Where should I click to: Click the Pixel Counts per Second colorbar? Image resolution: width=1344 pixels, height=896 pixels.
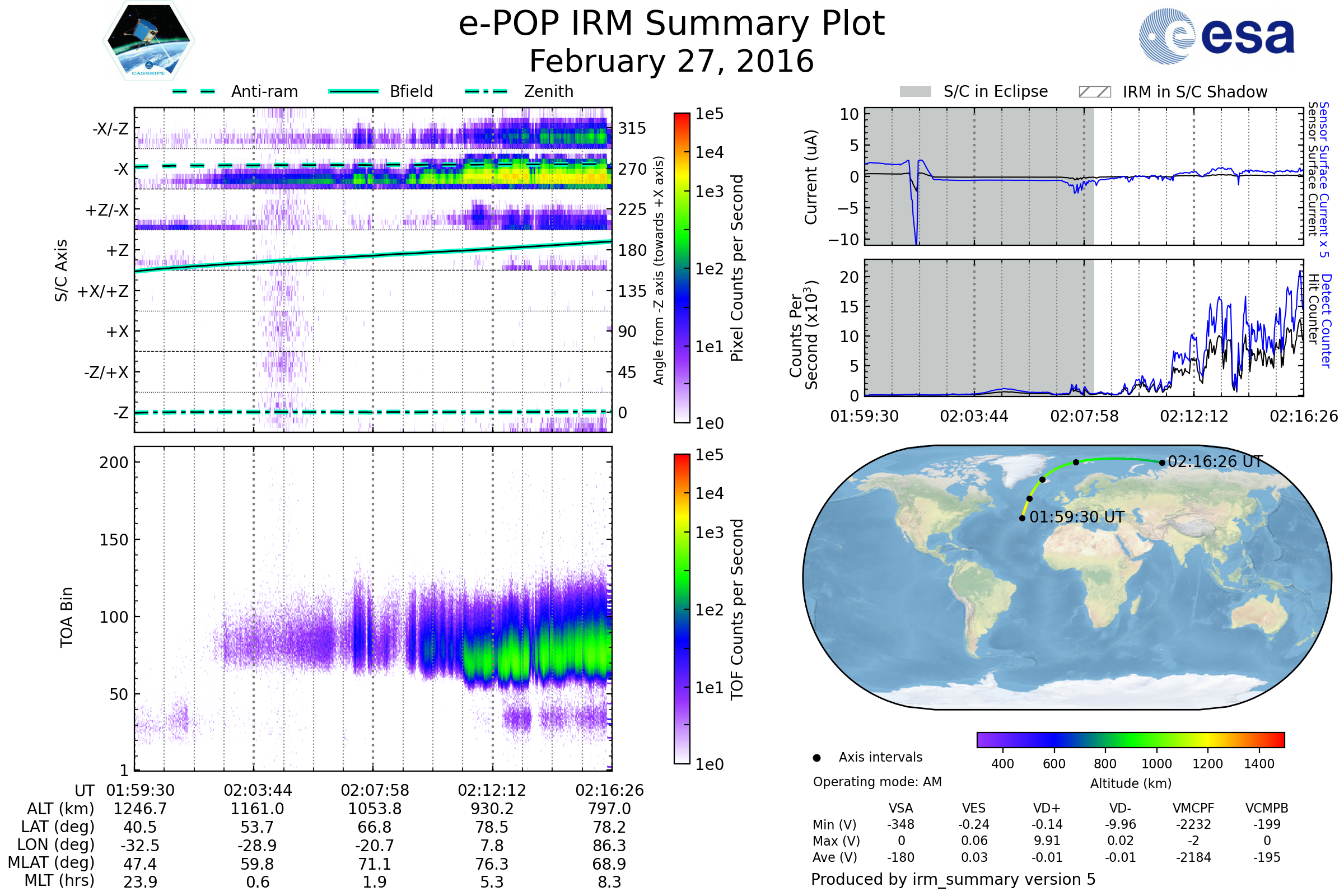click(x=682, y=268)
